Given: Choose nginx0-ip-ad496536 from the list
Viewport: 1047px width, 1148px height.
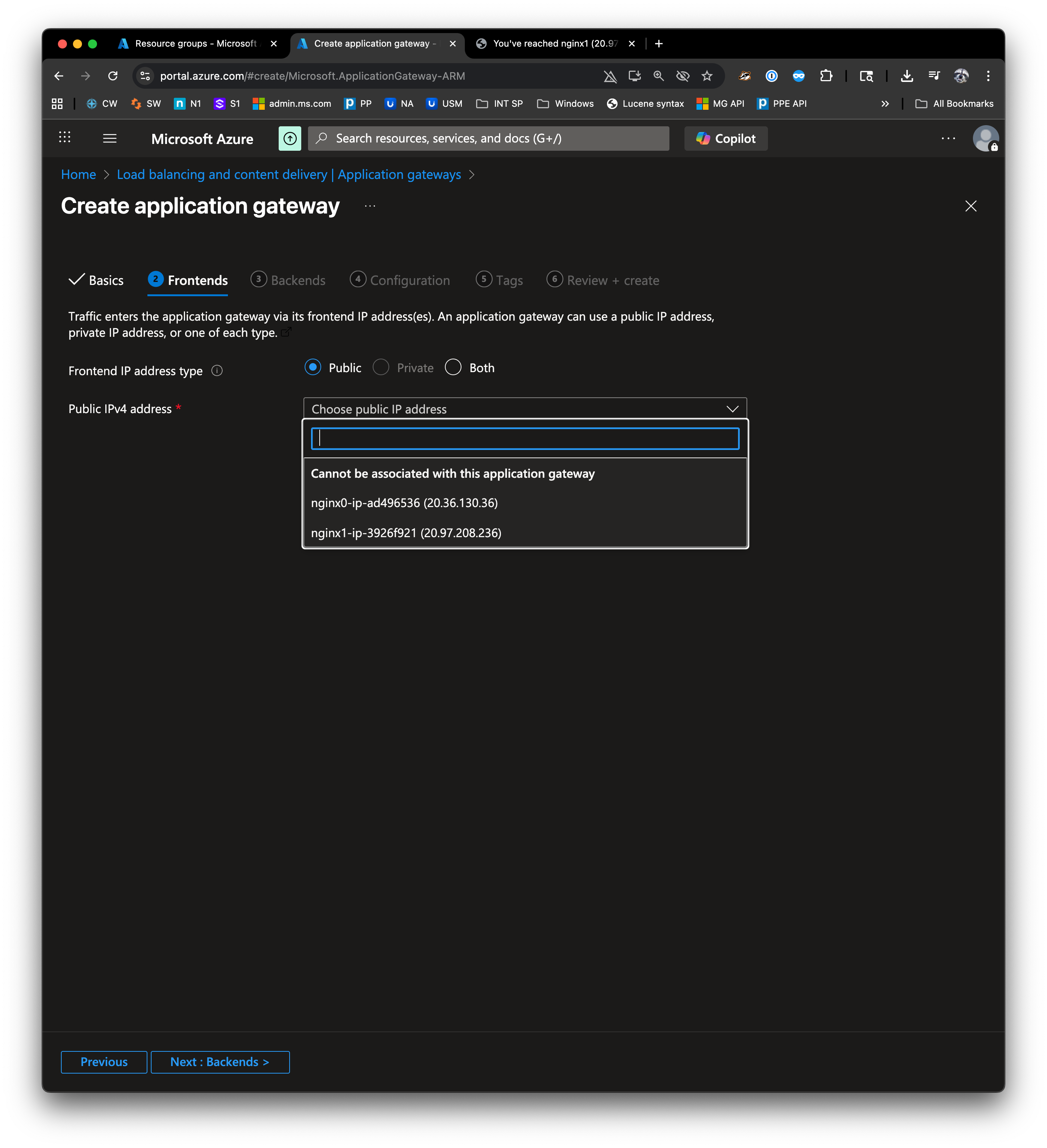Looking at the screenshot, I should pyautogui.click(x=404, y=503).
